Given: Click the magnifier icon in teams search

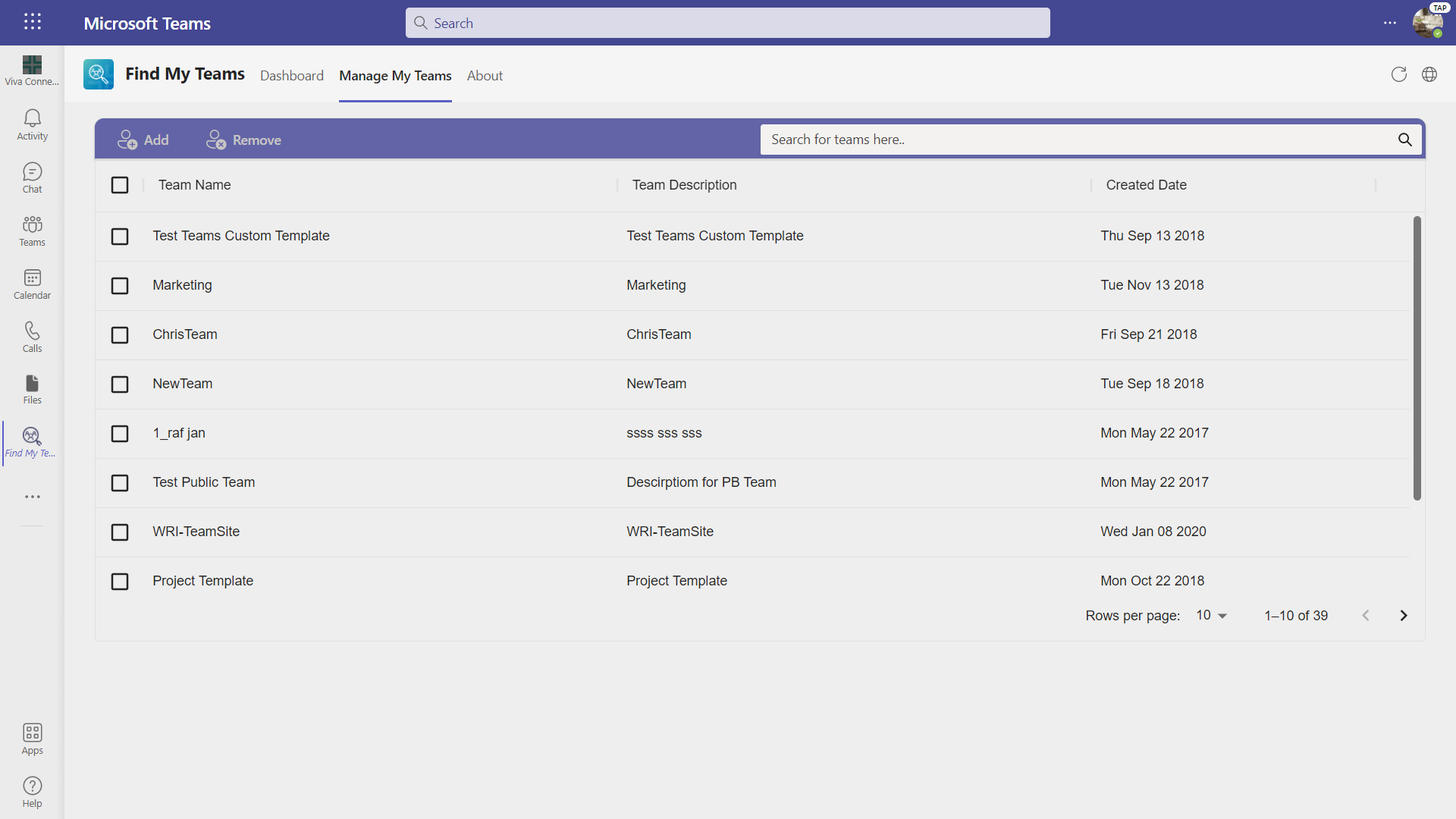Looking at the screenshot, I should (1405, 140).
